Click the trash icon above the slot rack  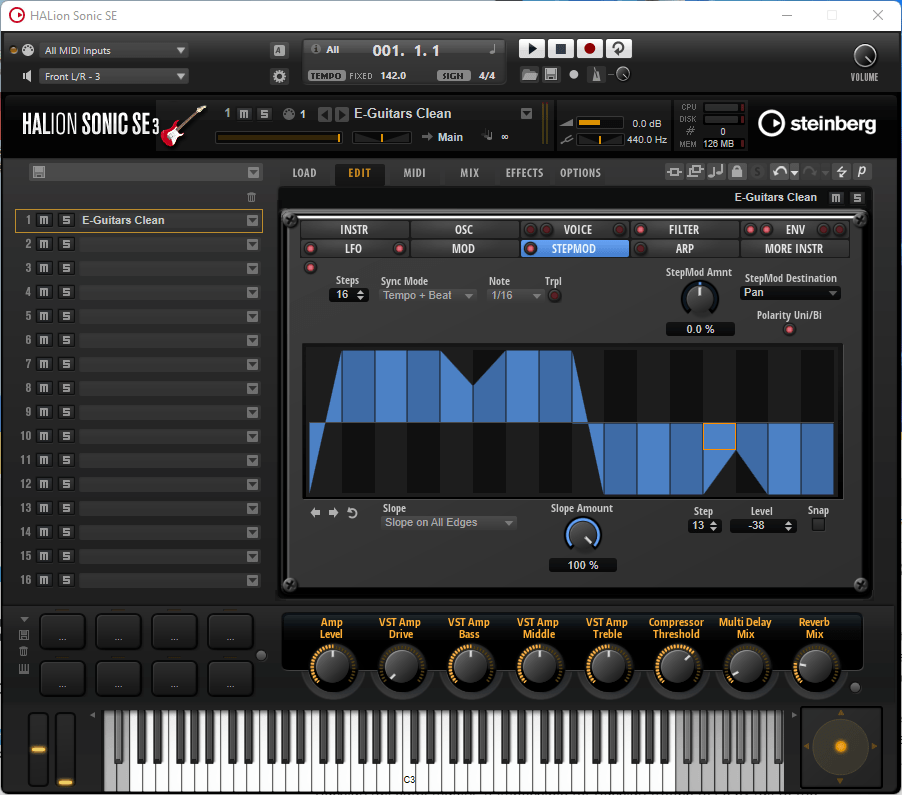[x=251, y=197]
